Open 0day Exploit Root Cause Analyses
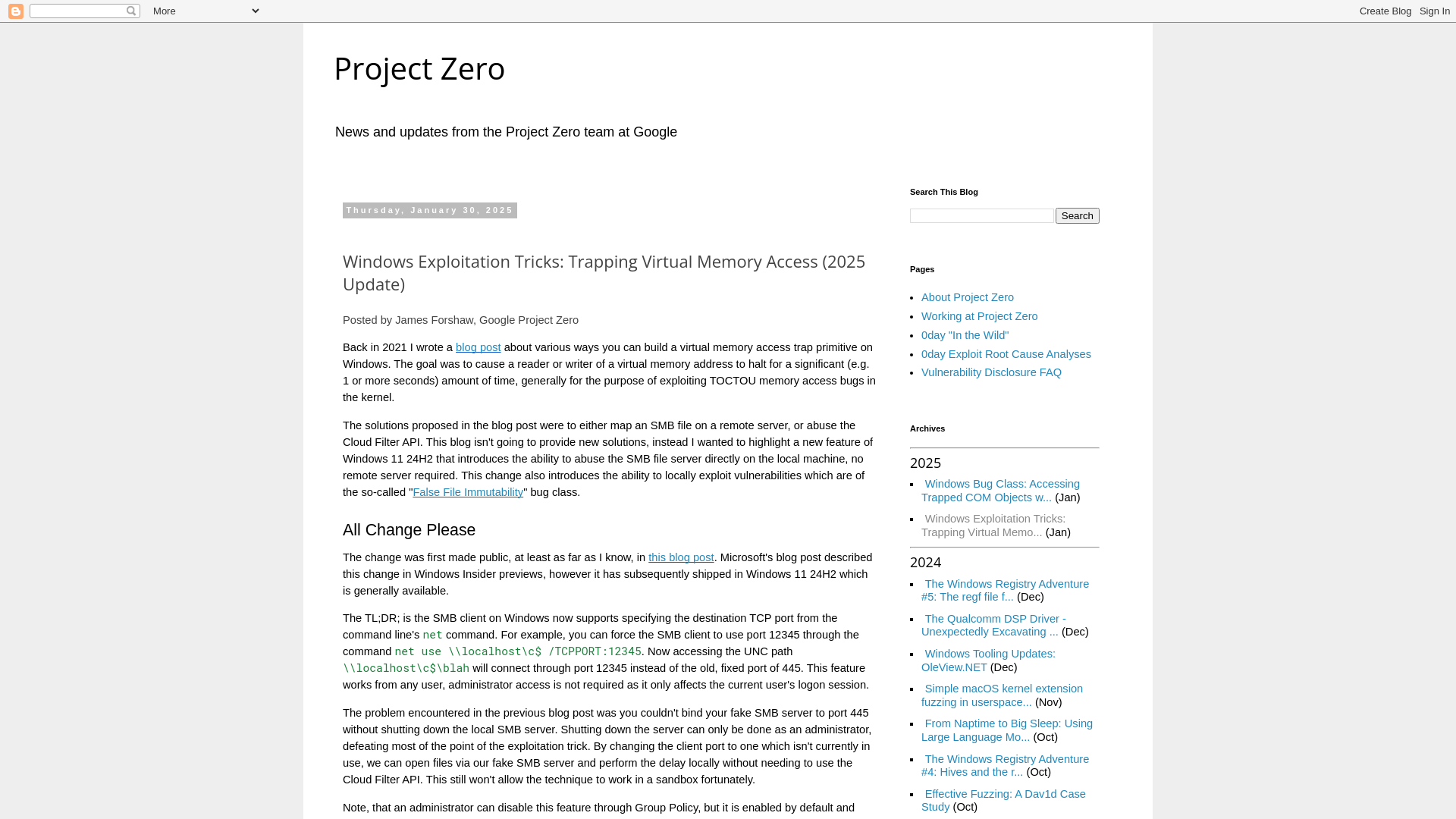The height and width of the screenshot is (819, 1456). coord(1006,353)
